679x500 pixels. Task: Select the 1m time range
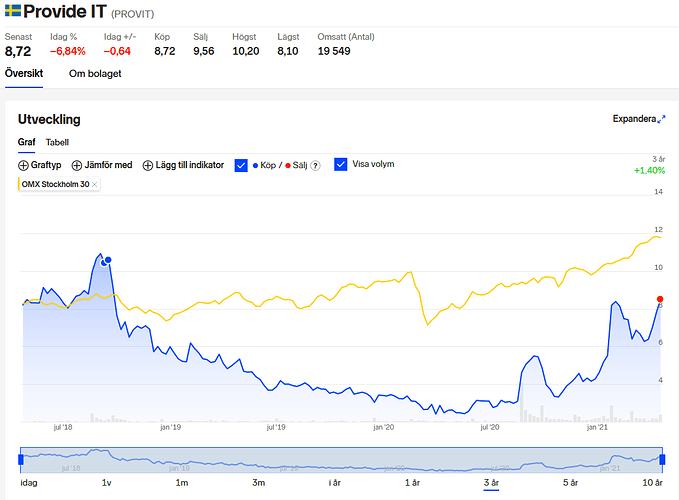(x=182, y=482)
